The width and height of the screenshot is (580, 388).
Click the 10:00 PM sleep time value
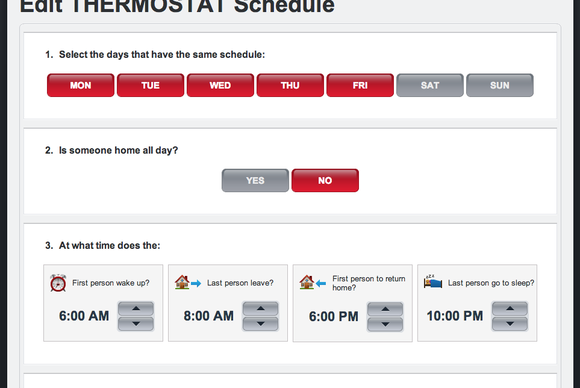tap(455, 316)
